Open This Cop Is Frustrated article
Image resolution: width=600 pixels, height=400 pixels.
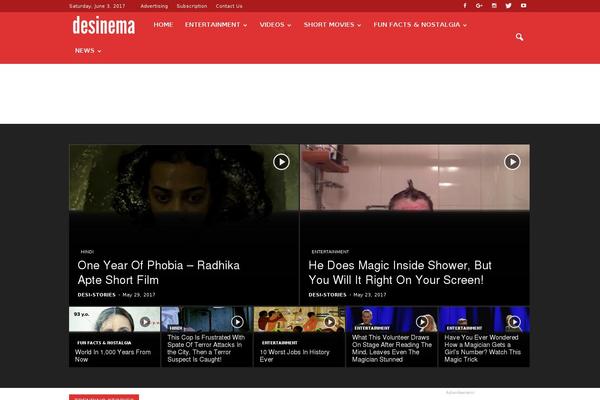click(x=206, y=348)
